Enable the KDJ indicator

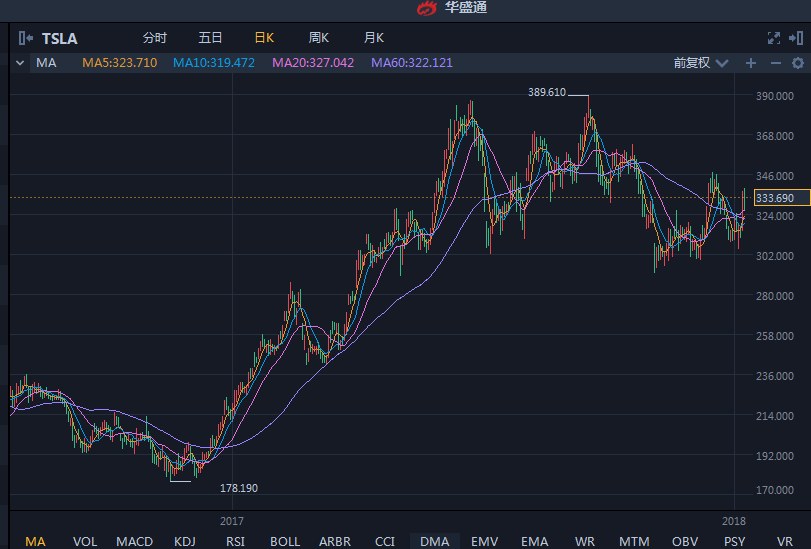185,541
